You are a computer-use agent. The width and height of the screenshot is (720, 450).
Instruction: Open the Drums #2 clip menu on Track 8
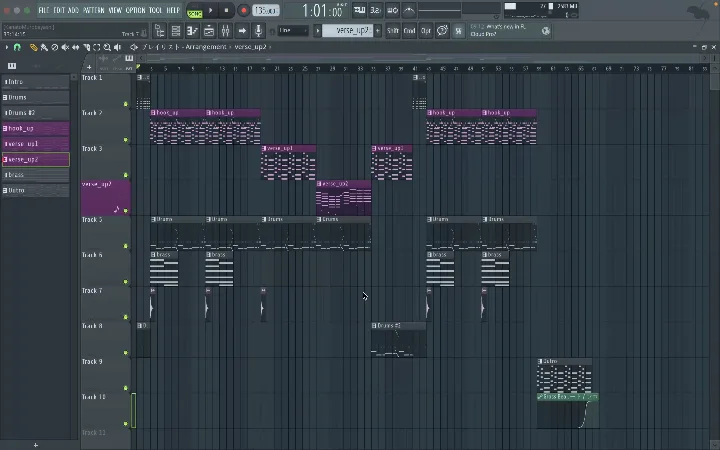(x=374, y=326)
